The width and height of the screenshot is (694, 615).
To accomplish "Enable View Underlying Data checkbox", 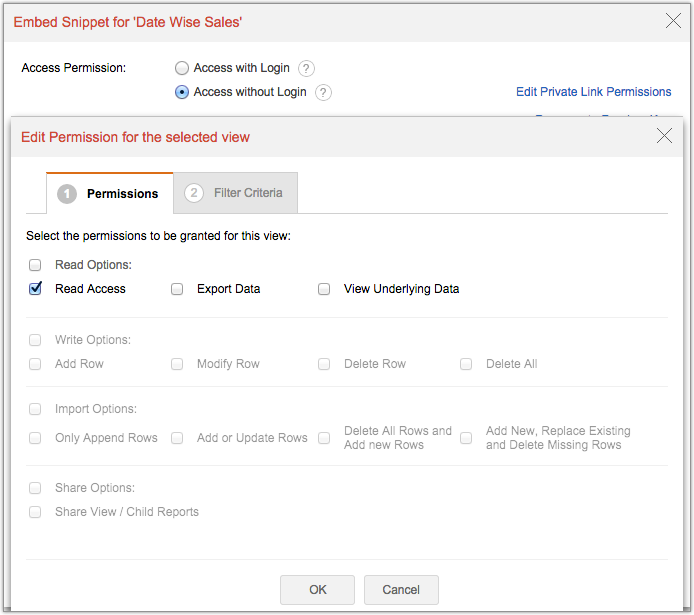I will [x=324, y=290].
